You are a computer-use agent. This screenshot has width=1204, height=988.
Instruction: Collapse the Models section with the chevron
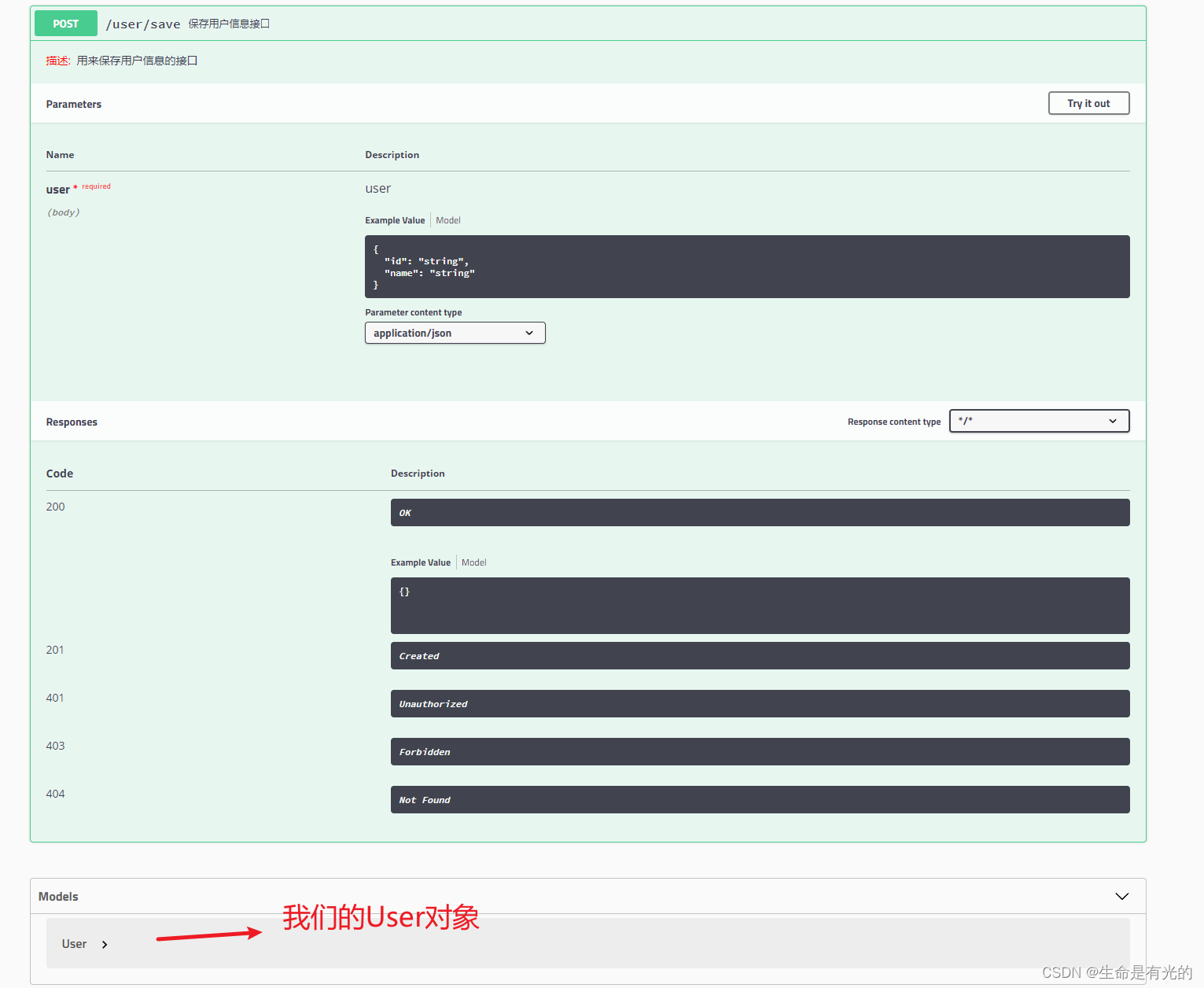pos(1122,896)
